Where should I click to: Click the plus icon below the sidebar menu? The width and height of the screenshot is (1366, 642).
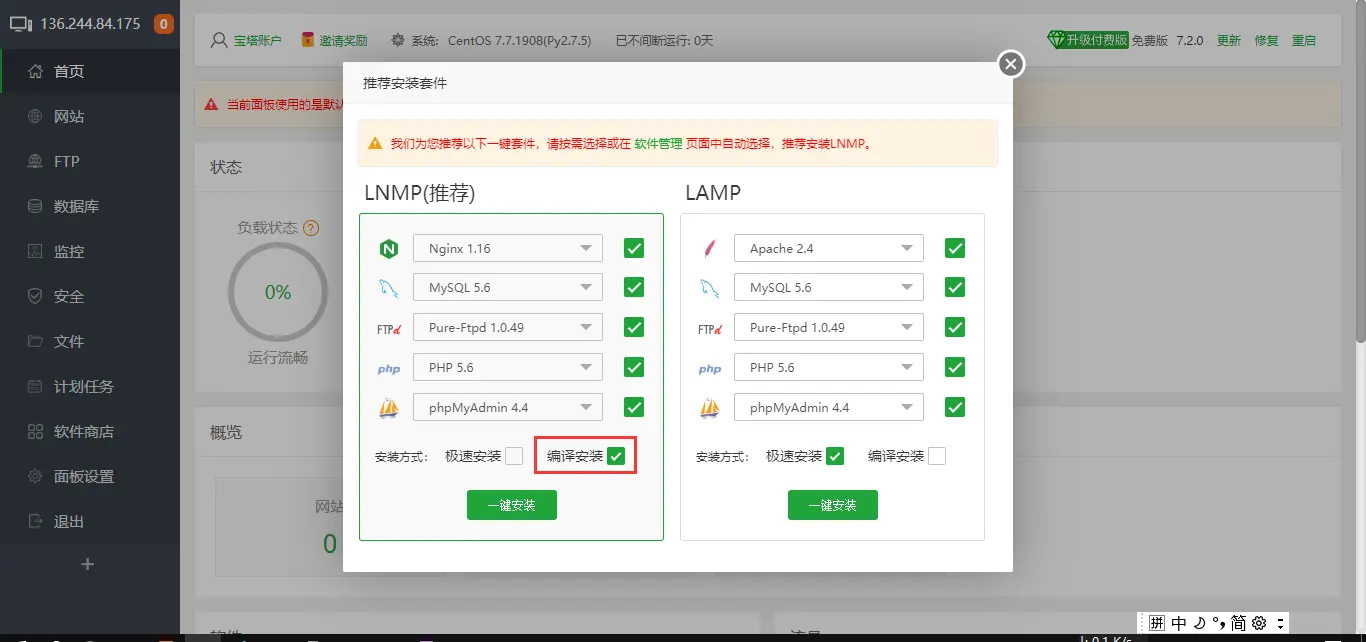point(87,564)
